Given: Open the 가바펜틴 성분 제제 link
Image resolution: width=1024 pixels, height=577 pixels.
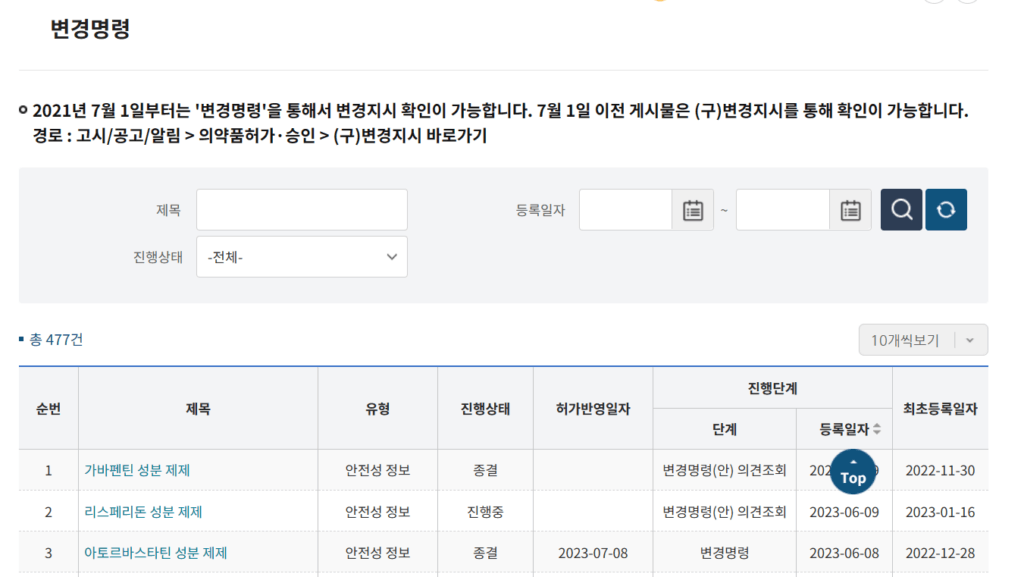Looking at the screenshot, I should point(137,470).
